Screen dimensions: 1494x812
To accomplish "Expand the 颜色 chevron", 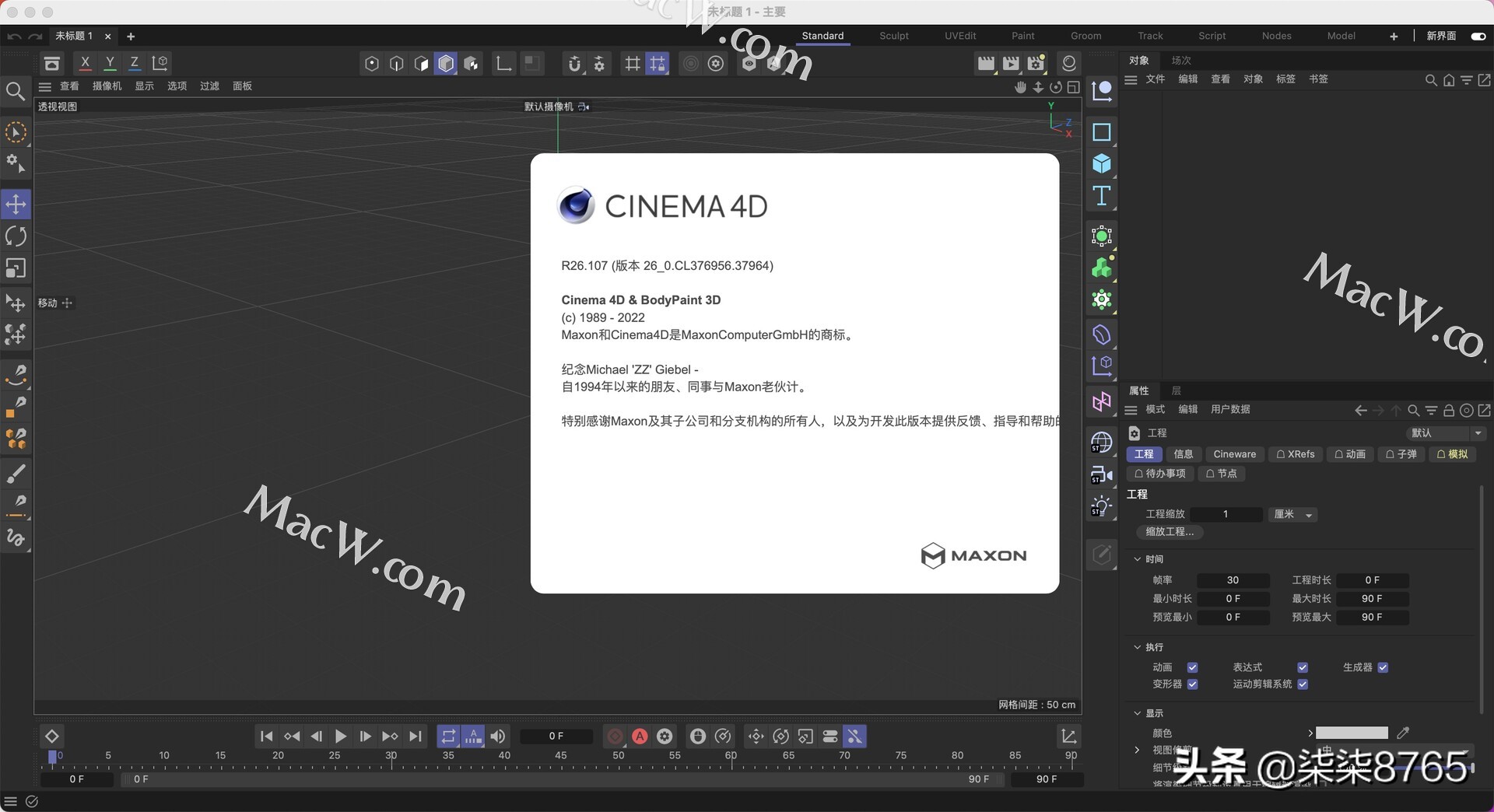I will pos(1310,733).
